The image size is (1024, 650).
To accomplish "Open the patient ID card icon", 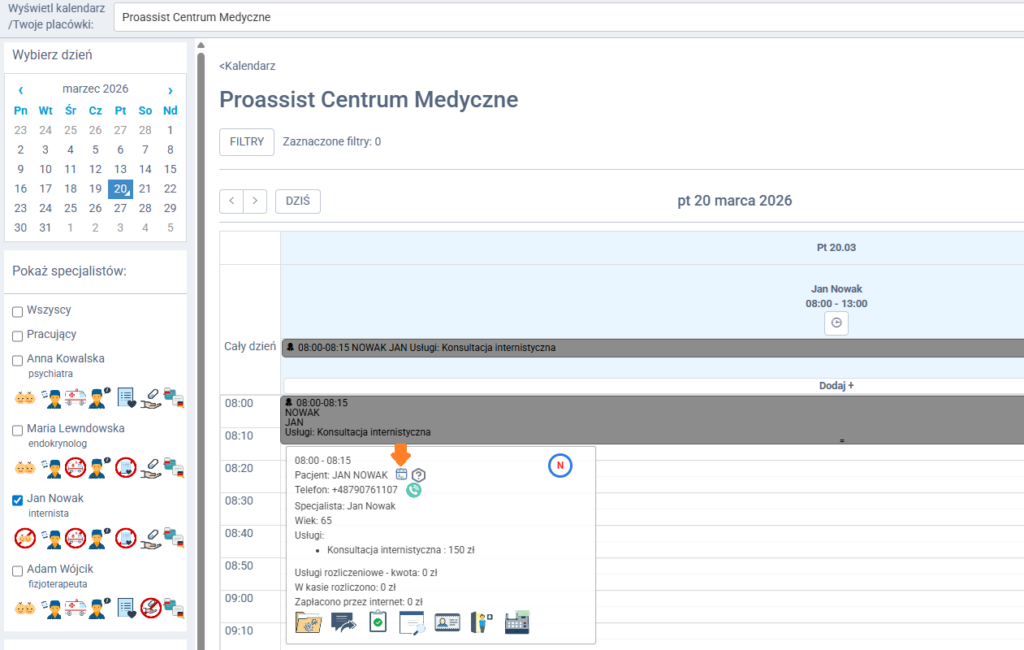I will click(x=447, y=621).
